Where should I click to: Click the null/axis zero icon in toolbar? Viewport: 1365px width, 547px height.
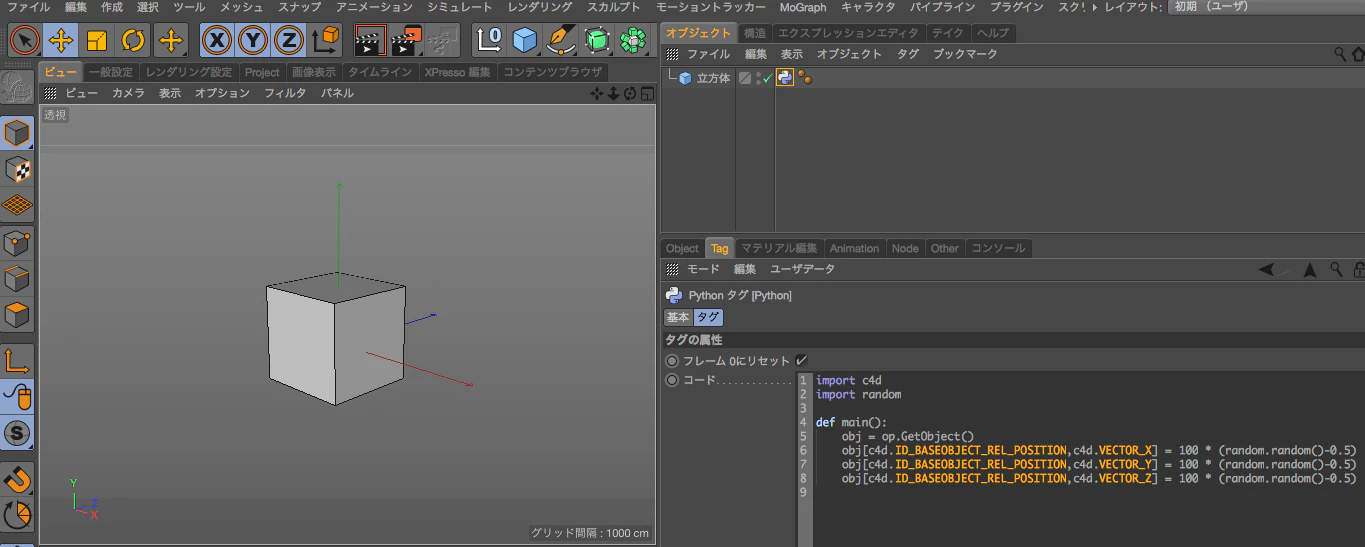coord(489,40)
